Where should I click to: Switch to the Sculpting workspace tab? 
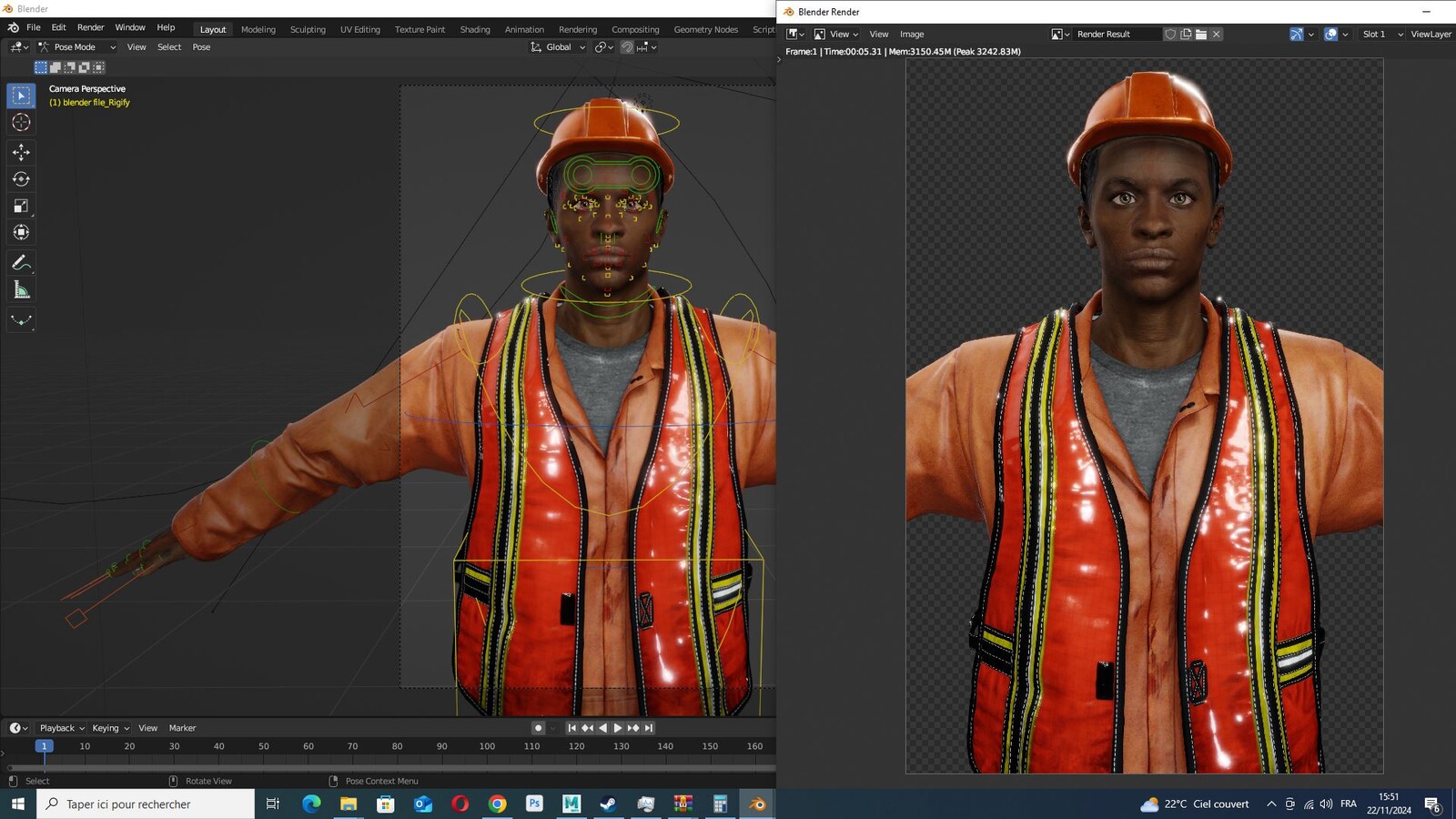308,30
